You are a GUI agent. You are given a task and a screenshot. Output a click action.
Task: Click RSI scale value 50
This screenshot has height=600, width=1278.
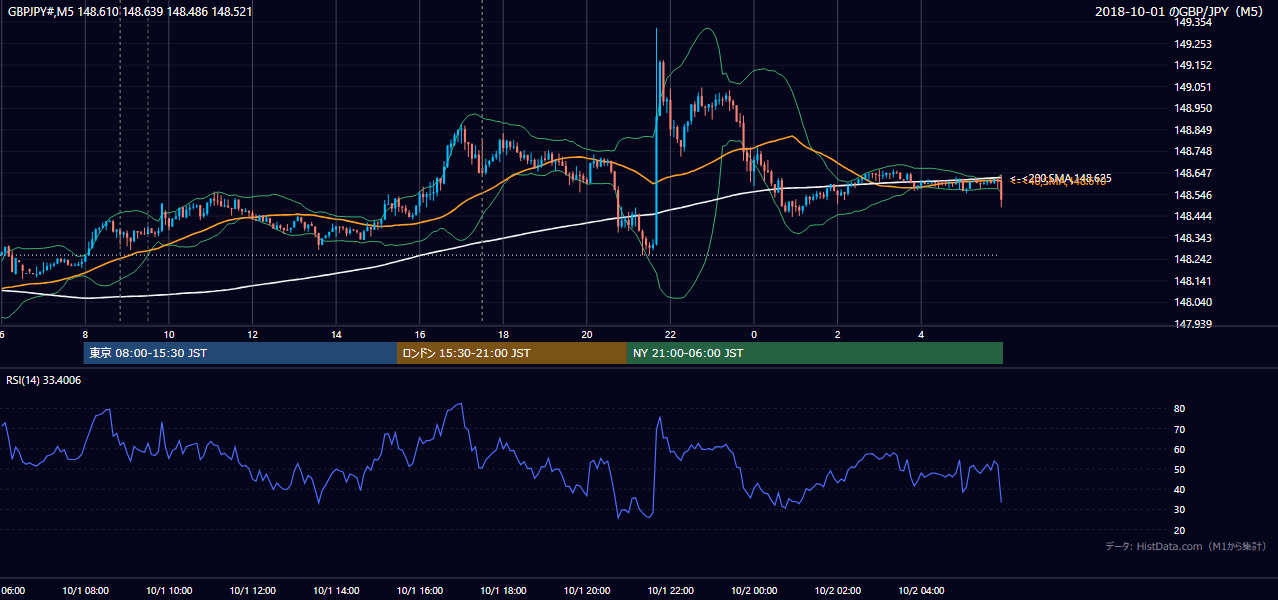pos(1179,470)
